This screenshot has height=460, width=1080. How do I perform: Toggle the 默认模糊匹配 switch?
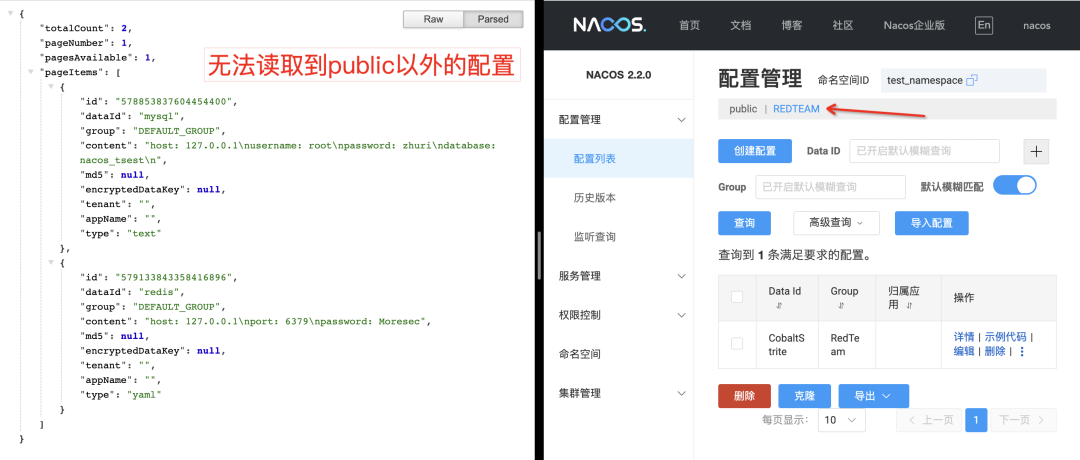click(1014, 186)
